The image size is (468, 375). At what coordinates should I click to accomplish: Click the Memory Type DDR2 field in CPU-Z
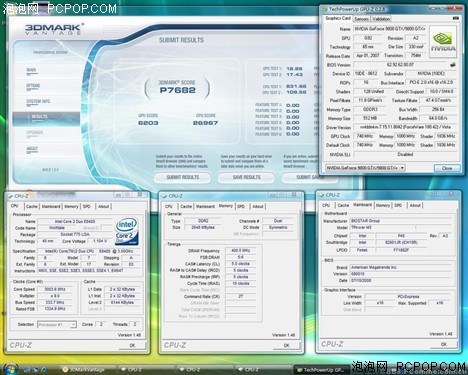(203, 221)
